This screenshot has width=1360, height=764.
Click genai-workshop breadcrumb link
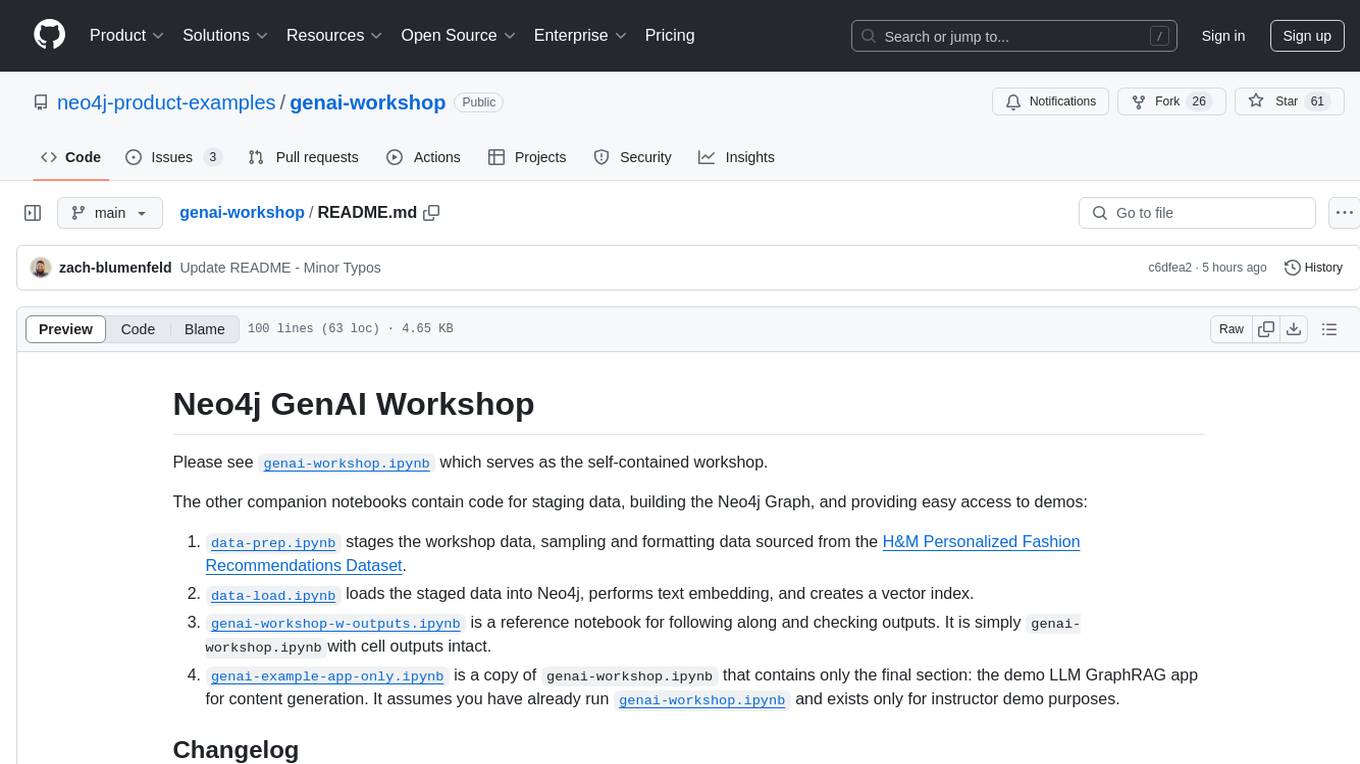pos(242,213)
